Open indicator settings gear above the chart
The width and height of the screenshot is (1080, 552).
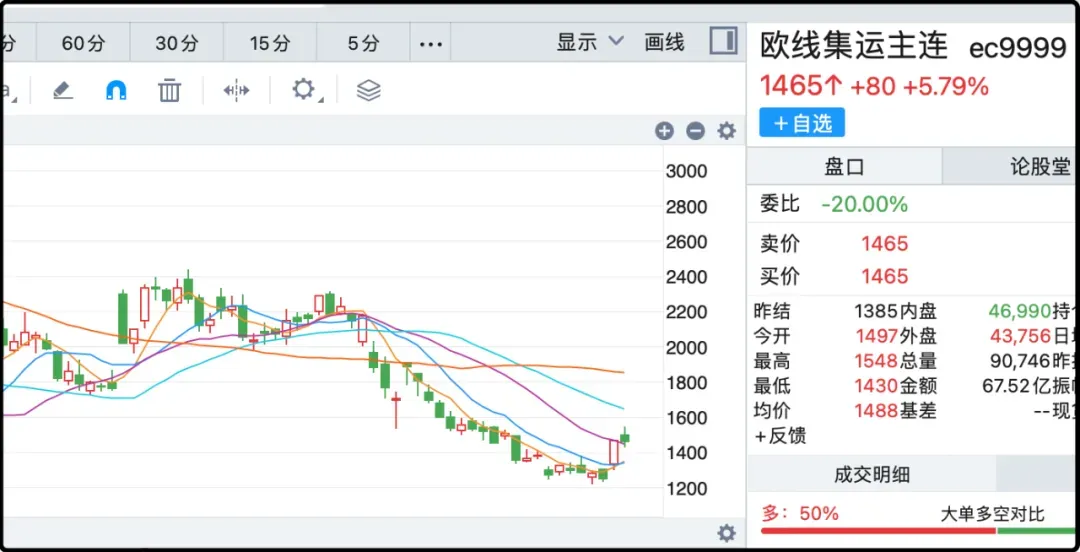(x=727, y=131)
